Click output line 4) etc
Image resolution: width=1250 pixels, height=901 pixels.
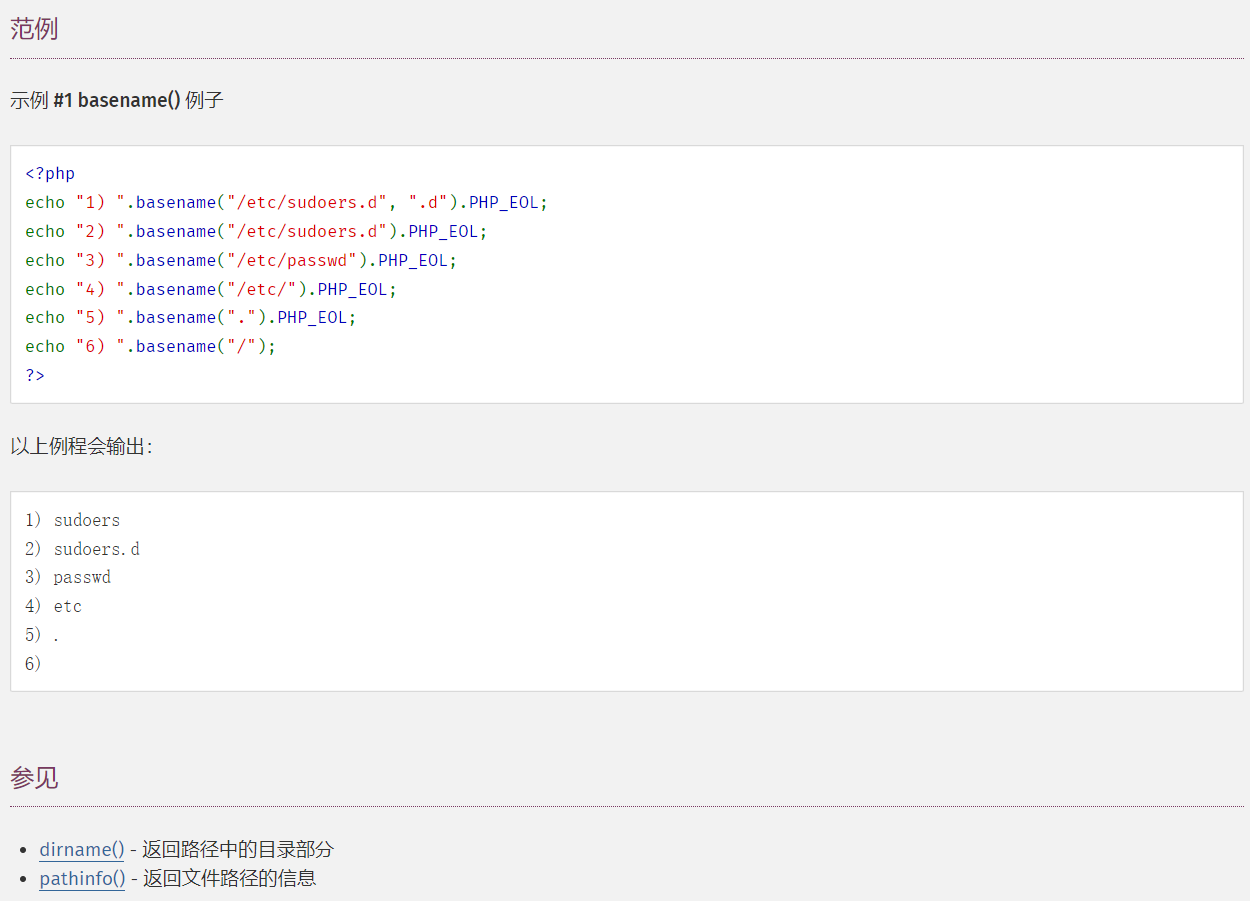click(x=54, y=606)
